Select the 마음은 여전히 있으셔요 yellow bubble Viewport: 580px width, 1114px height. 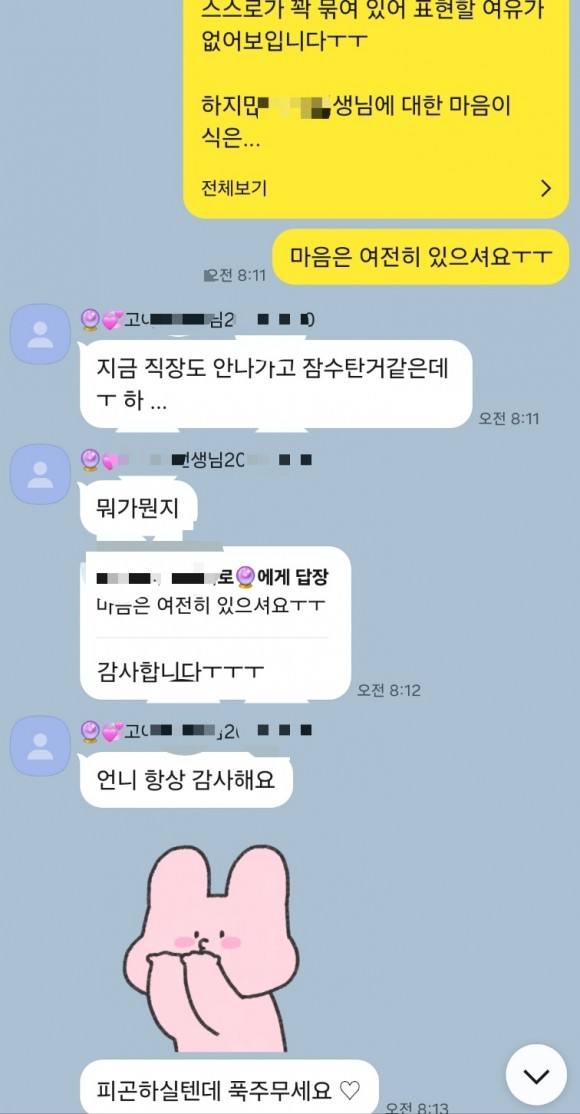click(421, 257)
